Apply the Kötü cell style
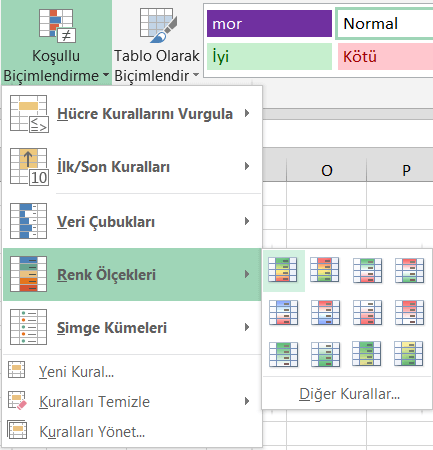Viewport: 433px width, 450px height. [x=385, y=57]
